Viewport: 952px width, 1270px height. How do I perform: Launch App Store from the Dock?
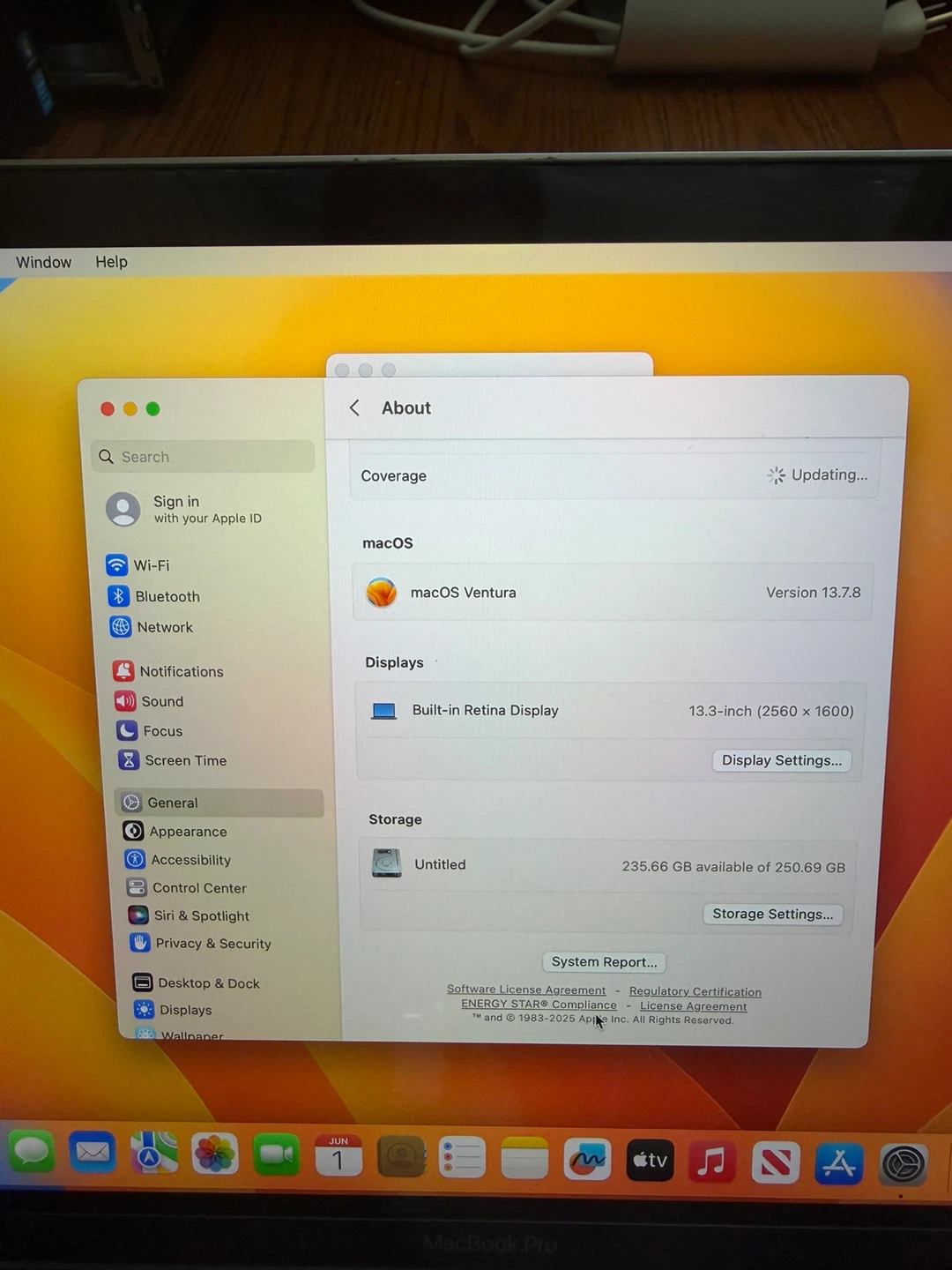(x=838, y=1164)
